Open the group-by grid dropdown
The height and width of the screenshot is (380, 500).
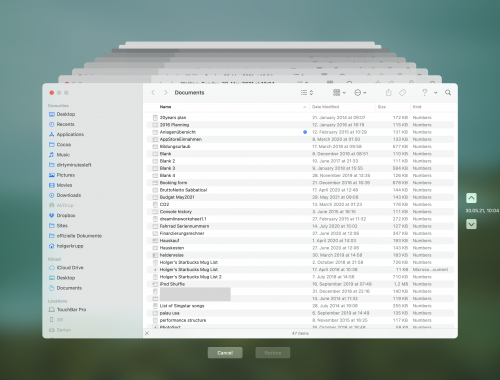pos(339,93)
